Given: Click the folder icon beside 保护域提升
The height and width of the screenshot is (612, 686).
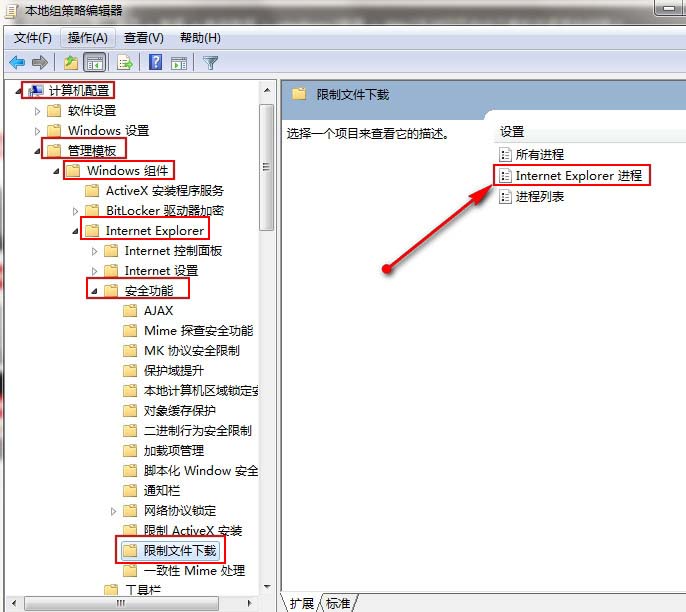Looking at the screenshot, I should (130, 371).
